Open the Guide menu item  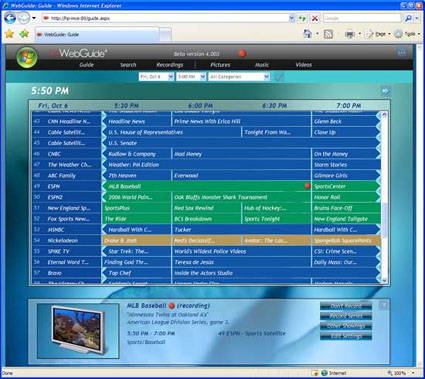pyautogui.click(x=87, y=65)
